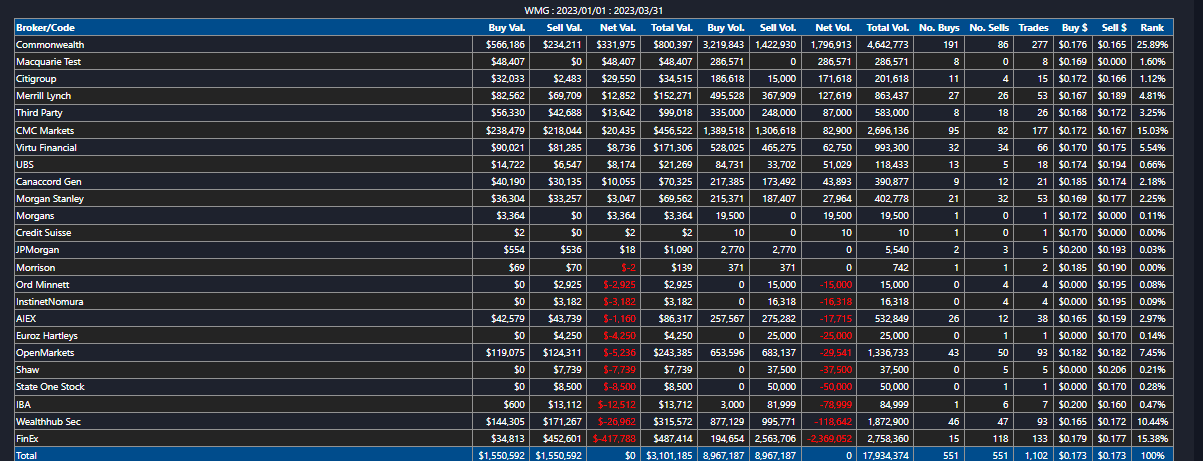Select the IBA broker row

pyautogui.click(x=592, y=403)
